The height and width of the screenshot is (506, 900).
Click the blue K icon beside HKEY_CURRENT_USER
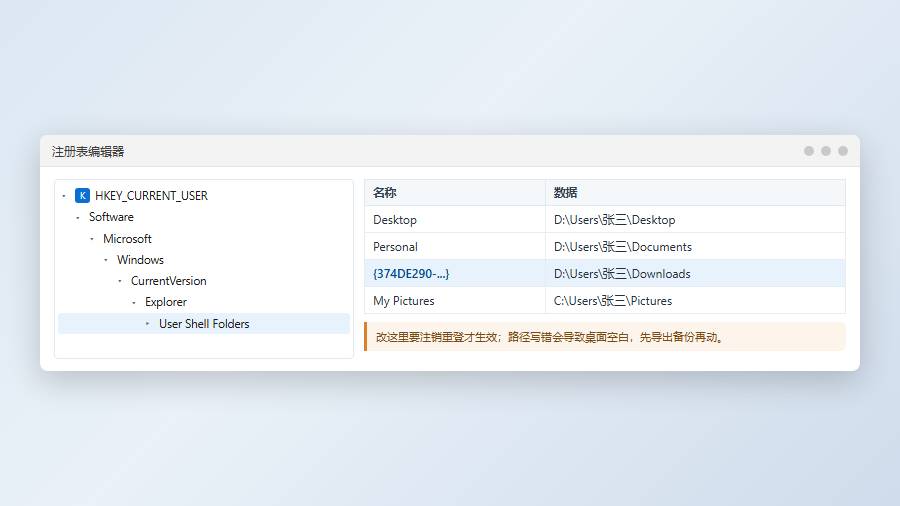tap(82, 196)
